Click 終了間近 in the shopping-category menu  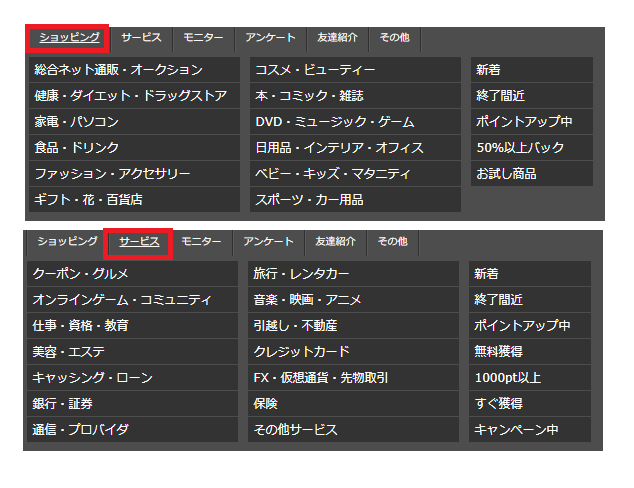[532, 96]
